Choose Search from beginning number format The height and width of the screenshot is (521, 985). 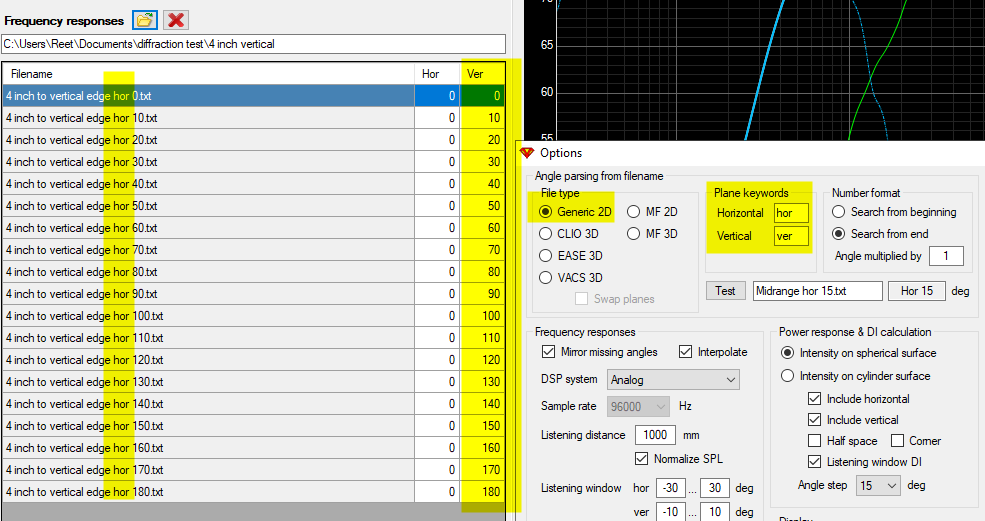(x=838, y=212)
